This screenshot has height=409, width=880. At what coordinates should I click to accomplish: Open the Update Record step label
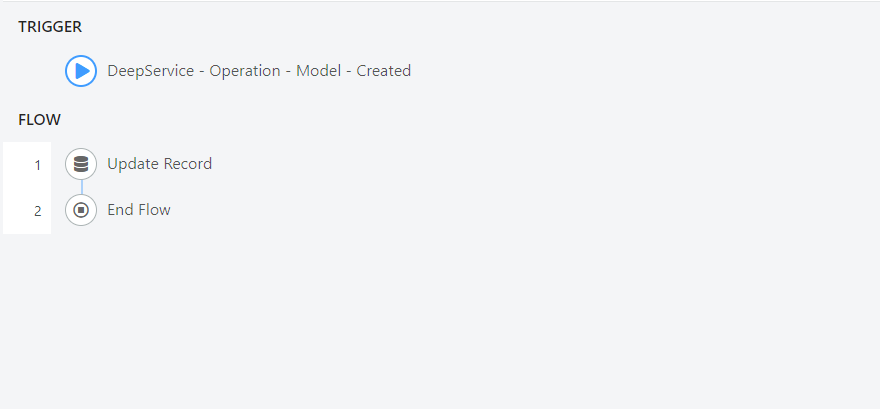click(x=159, y=164)
